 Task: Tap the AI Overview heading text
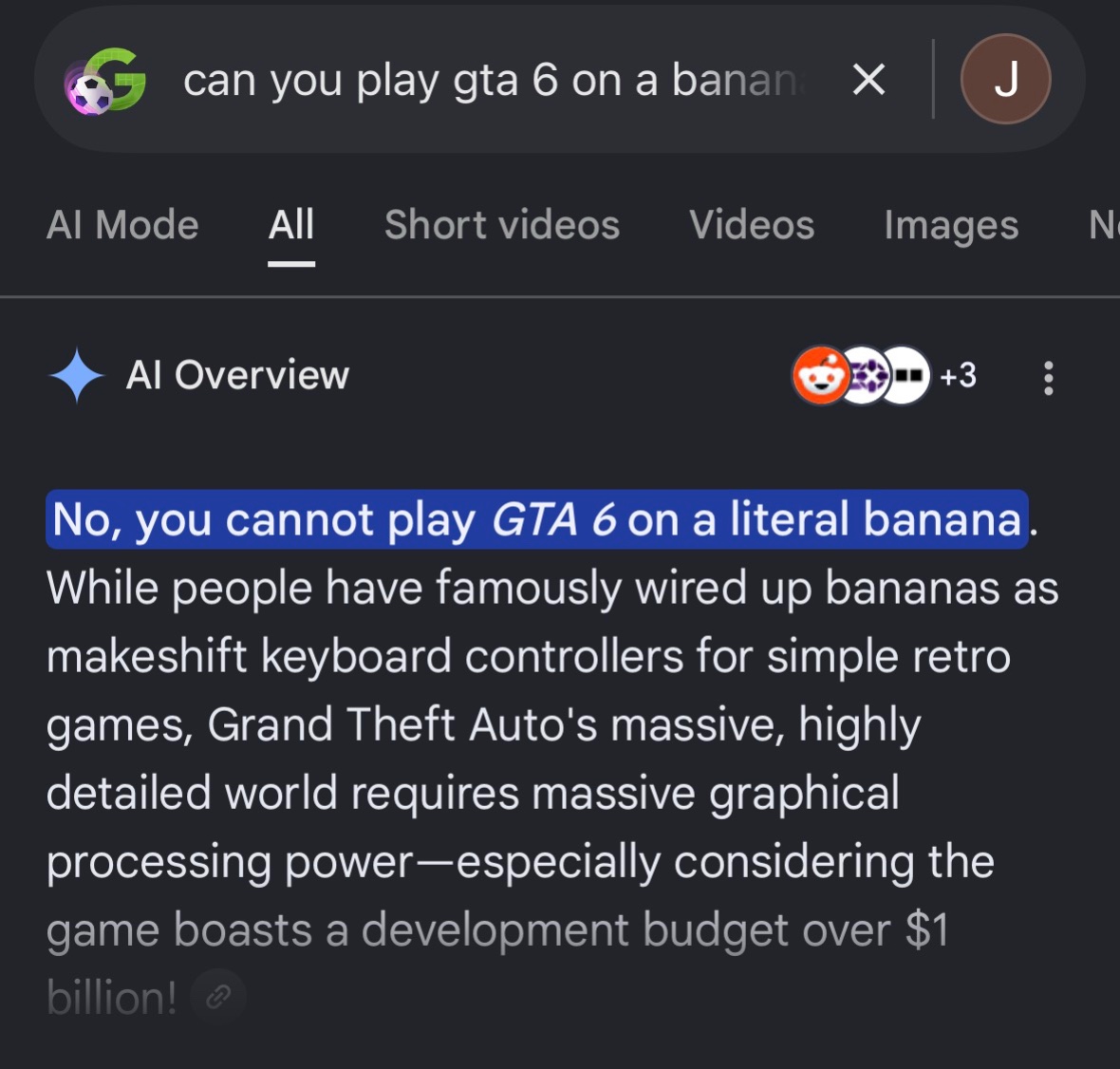(x=237, y=375)
